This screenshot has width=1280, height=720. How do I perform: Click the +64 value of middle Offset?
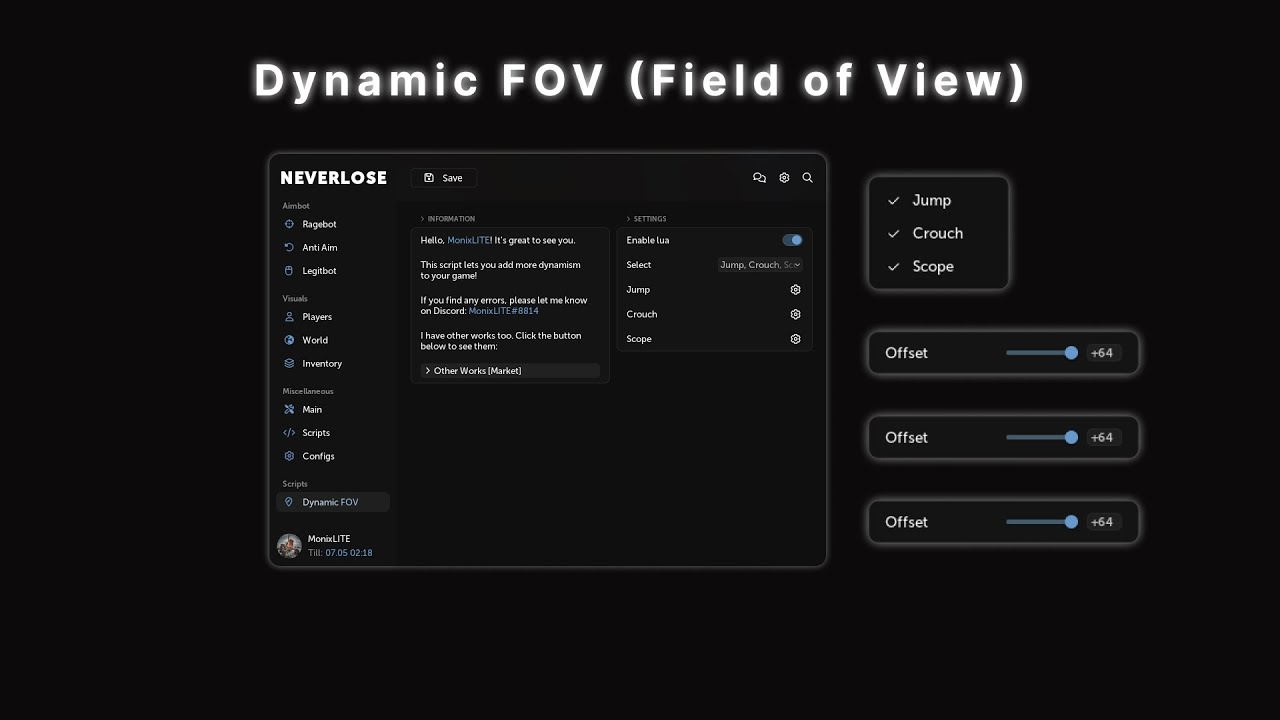(1102, 437)
